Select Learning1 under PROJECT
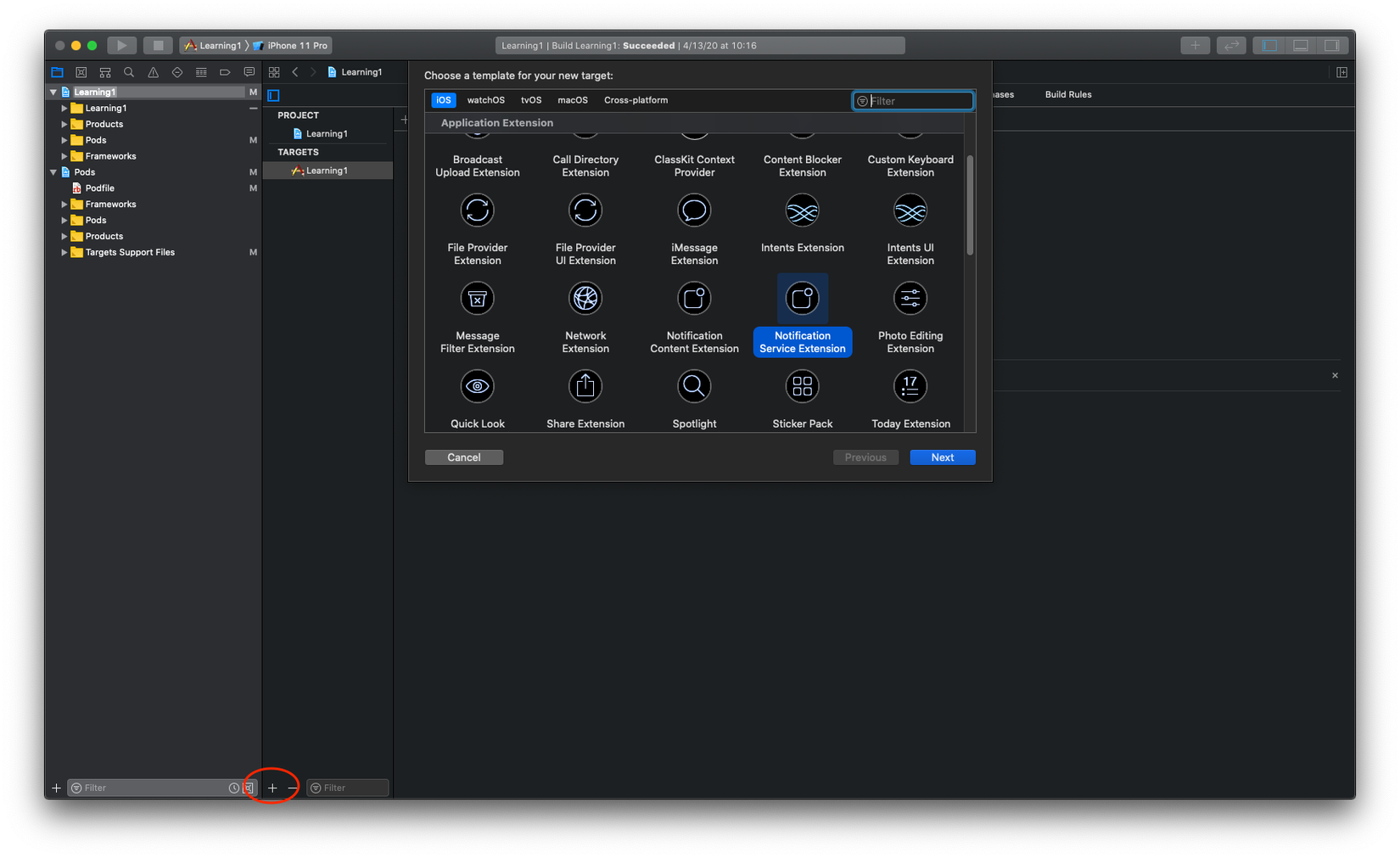Image resolution: width=1400 pixels, height=858 pixels. [328, 133]
